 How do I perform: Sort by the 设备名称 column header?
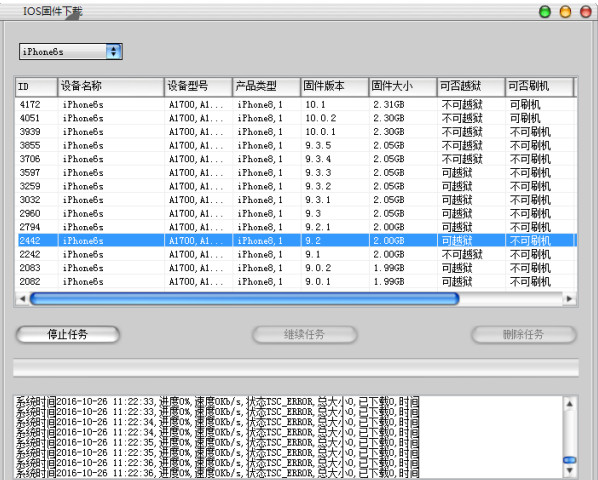coord(111,87)
